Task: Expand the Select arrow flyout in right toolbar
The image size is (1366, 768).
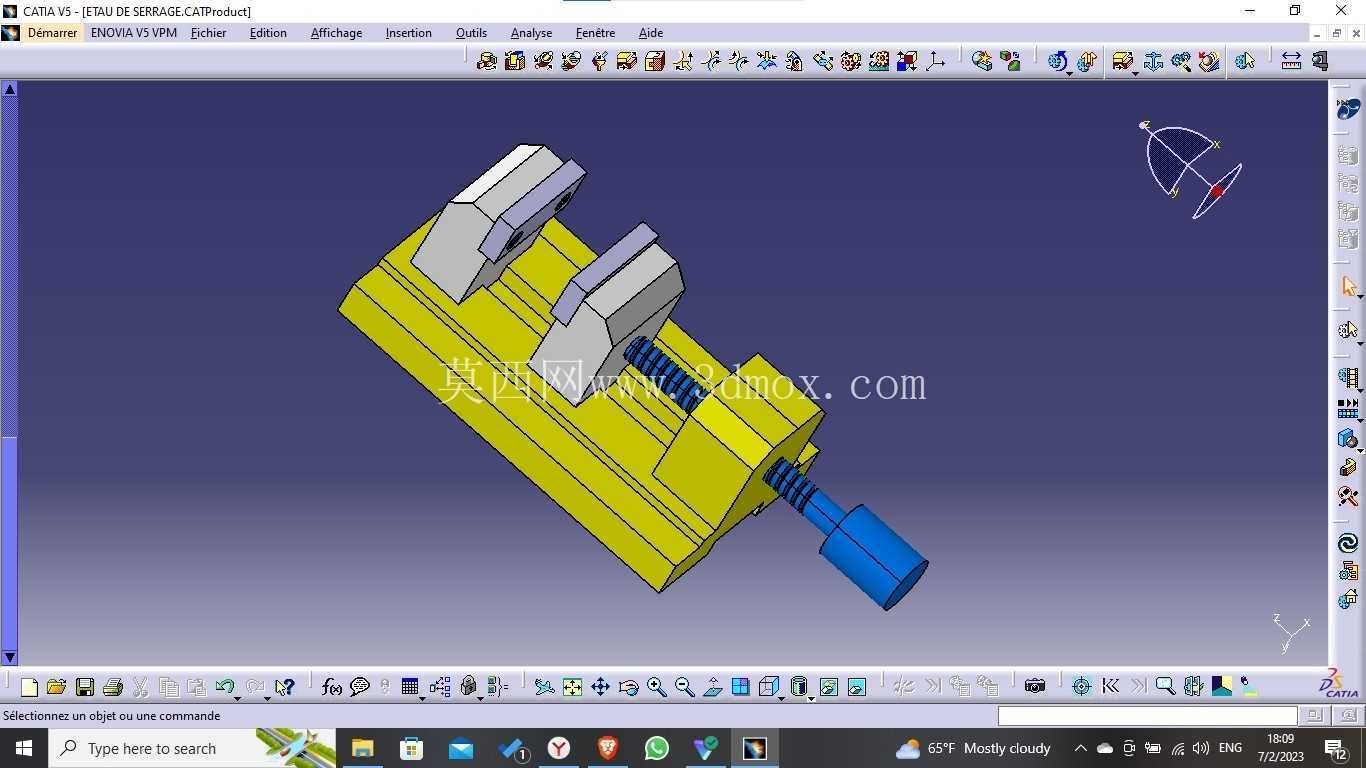Action: point(1360,297)
